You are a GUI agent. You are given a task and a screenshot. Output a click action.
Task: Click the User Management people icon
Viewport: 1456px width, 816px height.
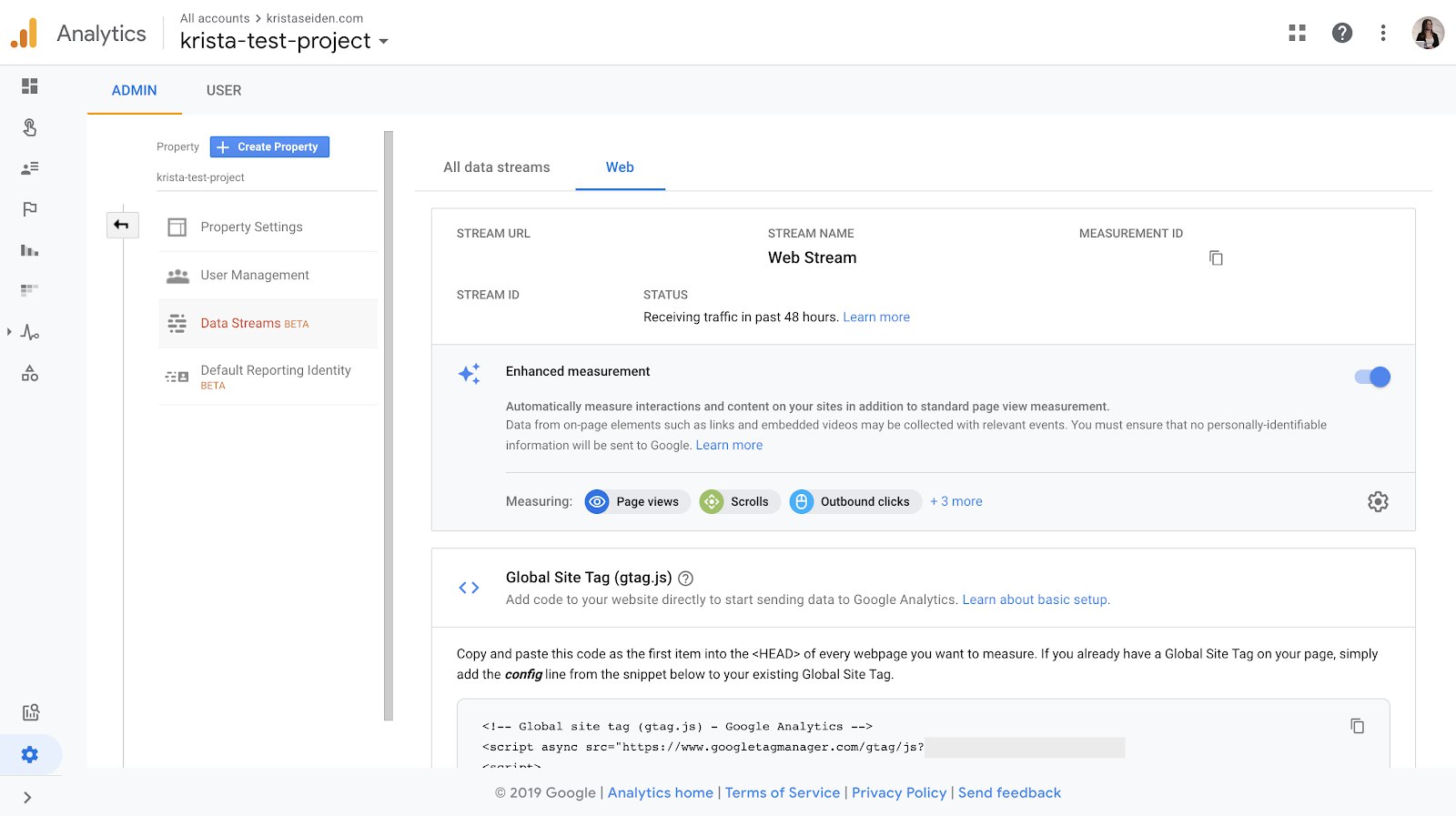point(177,276)
